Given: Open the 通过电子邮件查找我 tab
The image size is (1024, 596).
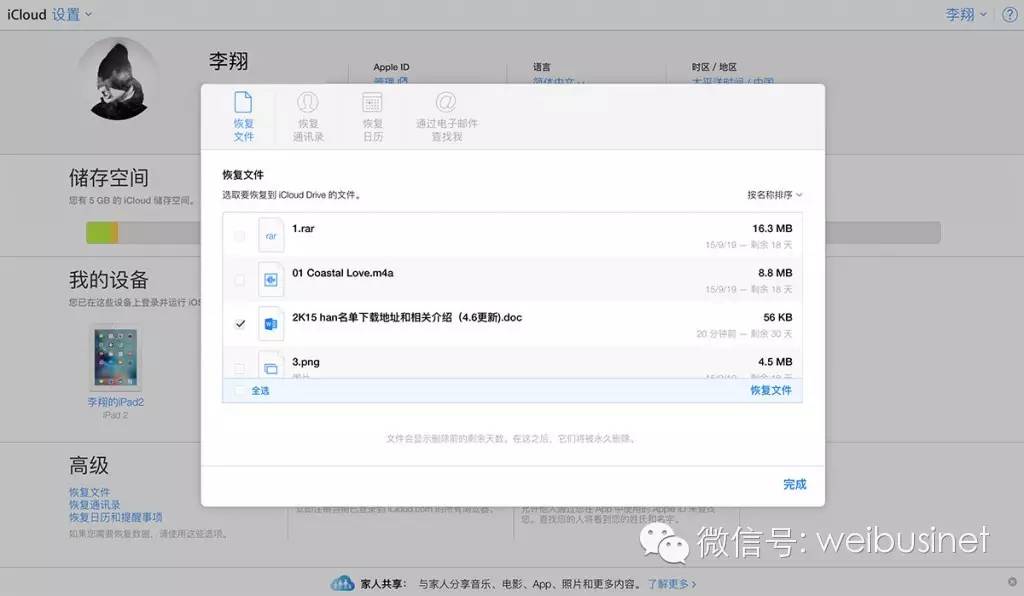Looking at the screenshot, I should pyautogui.click(x=447, y=118).
